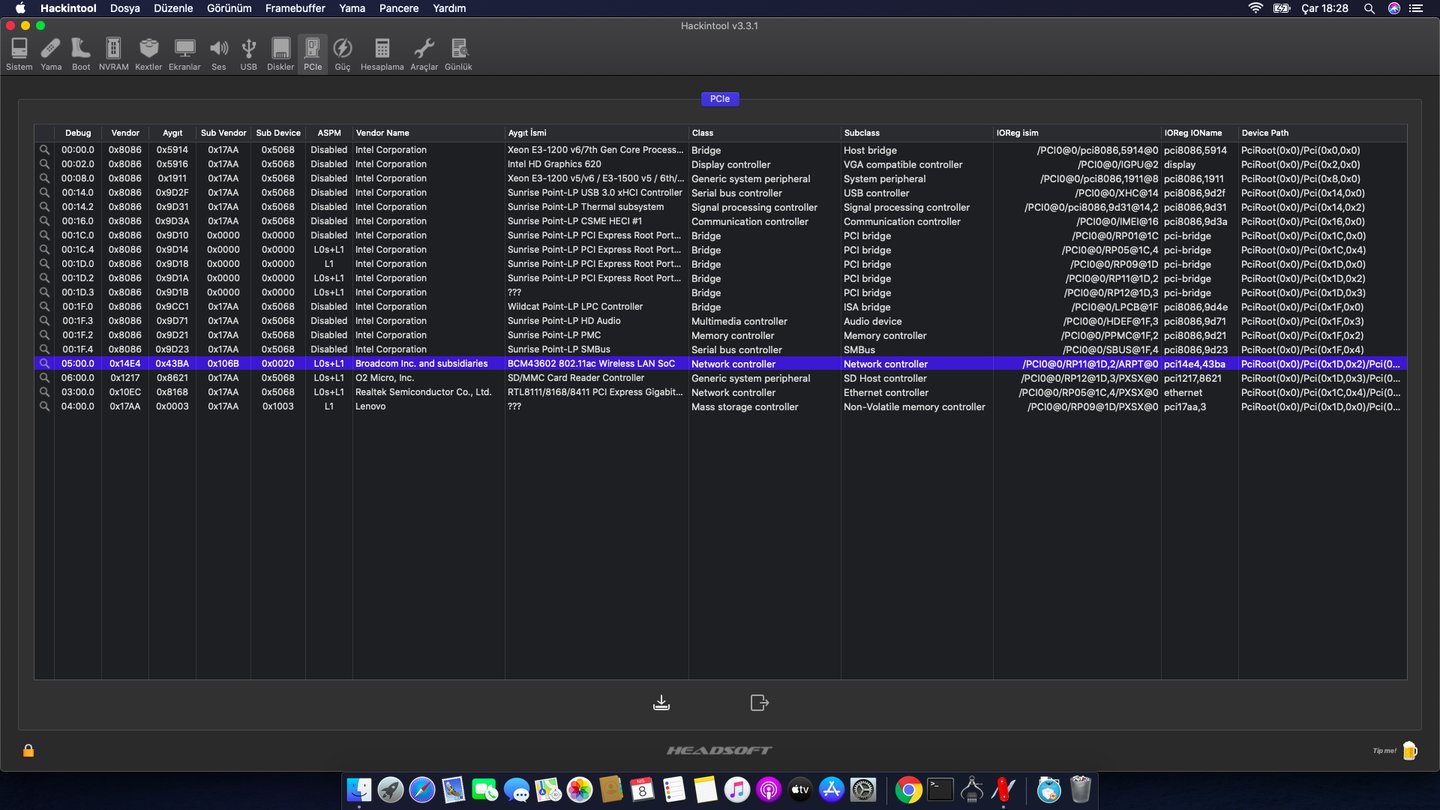The width and height of the screenshot is (1440, 810).
Task: Open the Framebuffer menu
Action: [294, 8]
